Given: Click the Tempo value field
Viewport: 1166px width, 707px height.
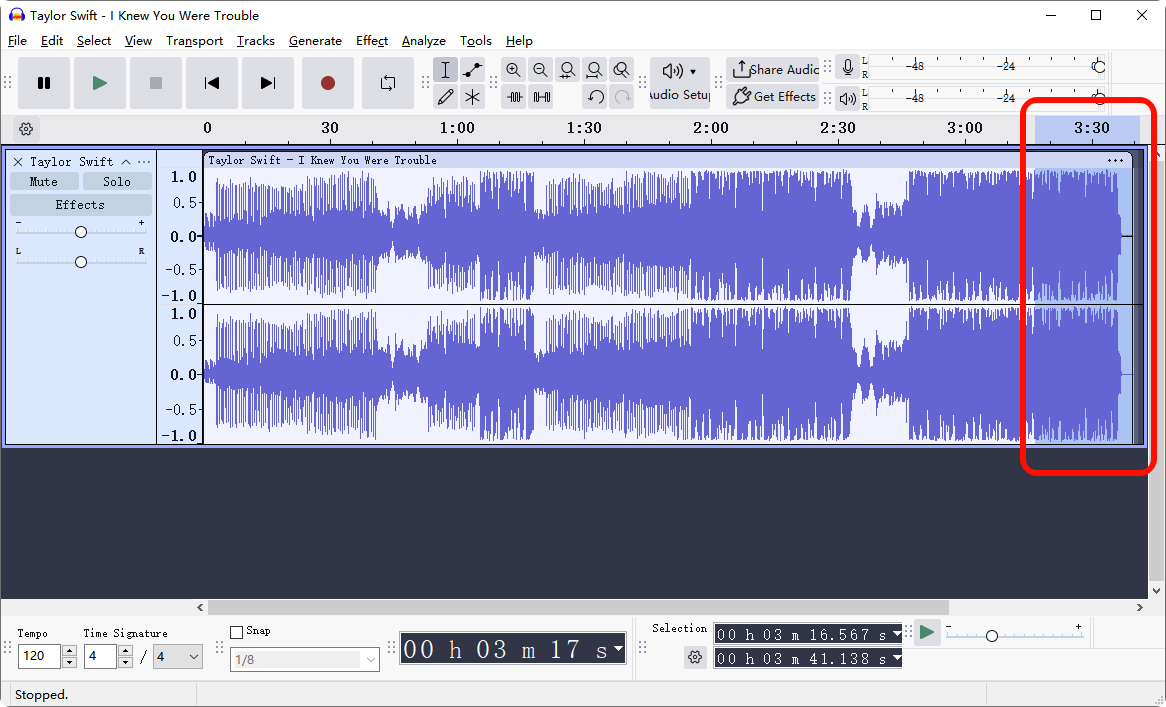Looking at the screenshot, I should click(x=39, y=656).
